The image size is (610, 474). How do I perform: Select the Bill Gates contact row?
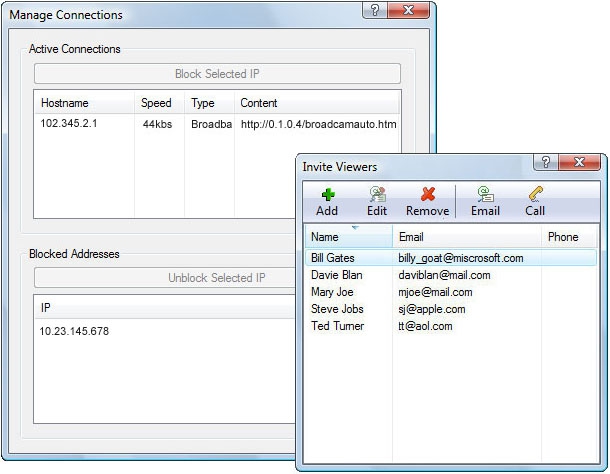[x=450, y=258]
